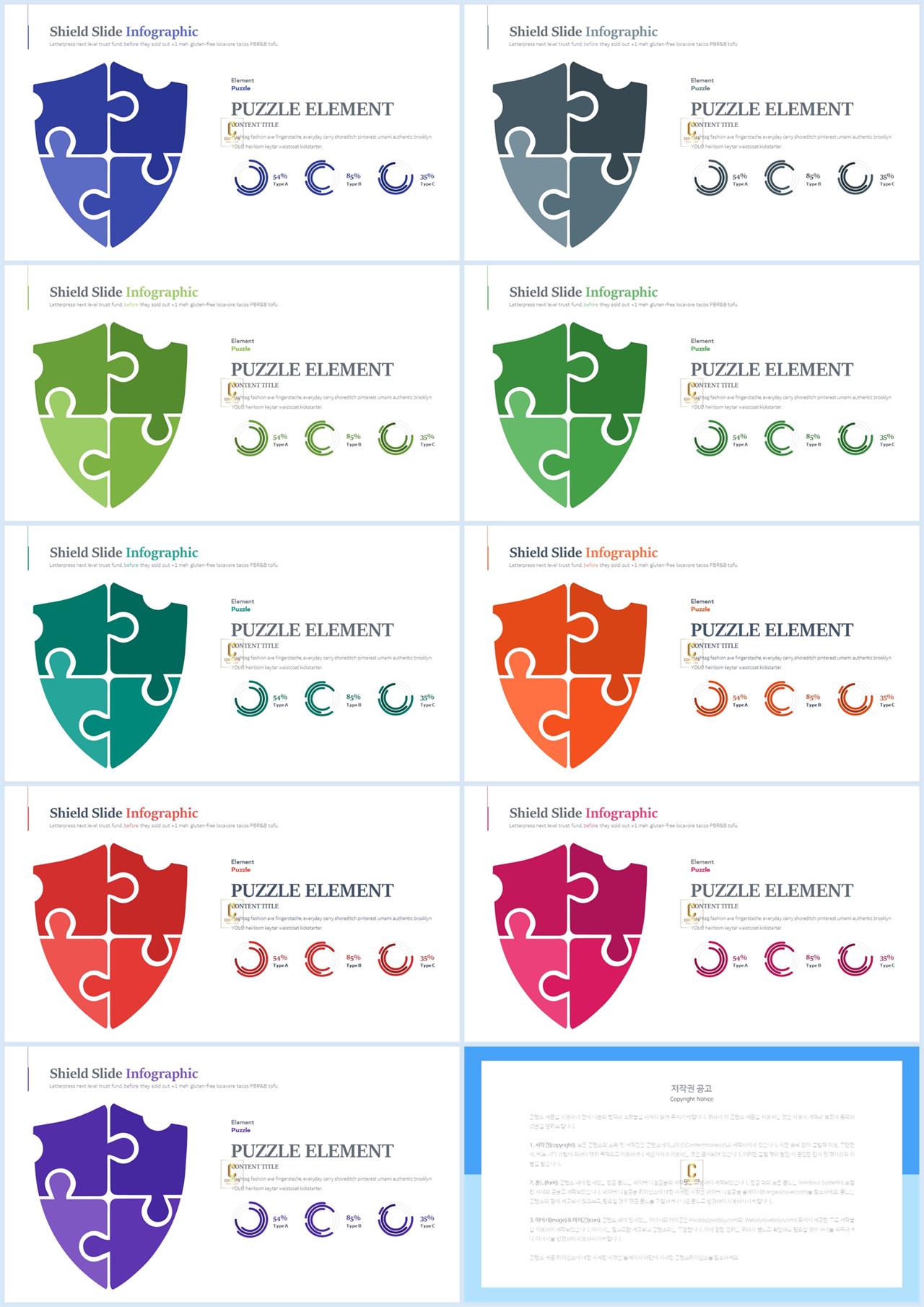Click the 54% Type A ring on purple slide

pyautogui.click(x=251, y=1220)
